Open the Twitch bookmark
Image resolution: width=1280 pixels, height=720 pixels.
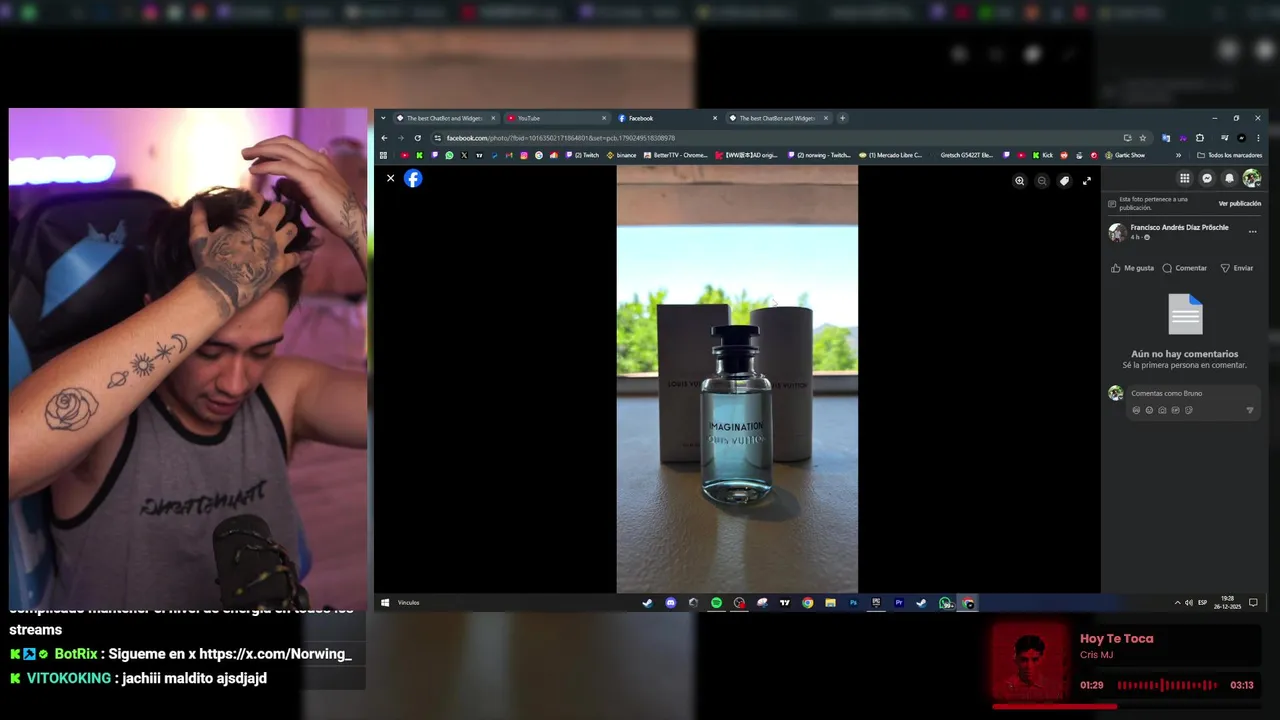(582, 155)
